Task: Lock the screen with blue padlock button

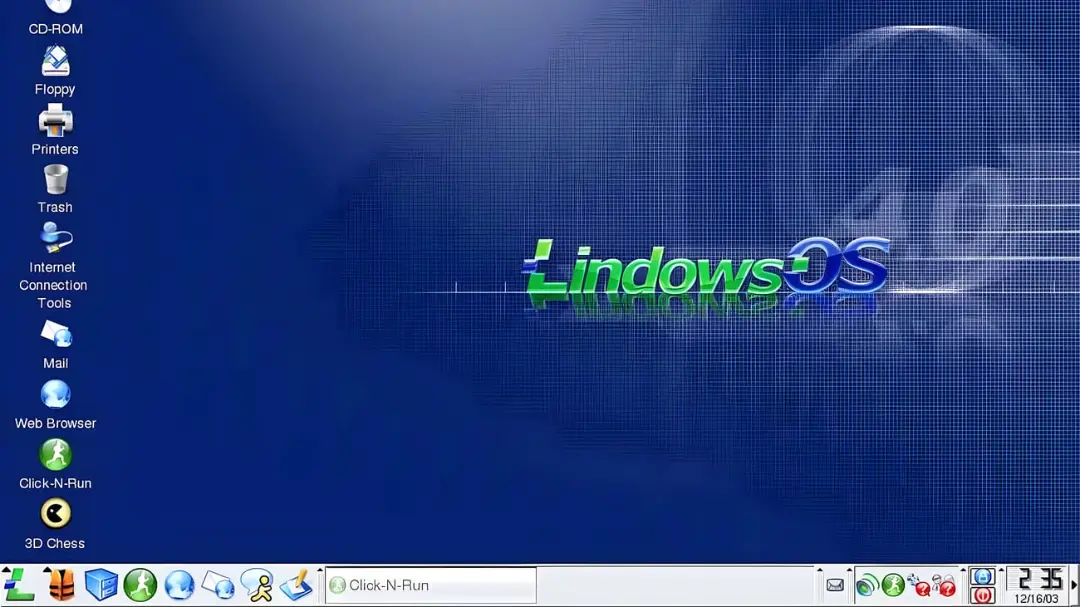Action: pyautogui.click(x=982, y=576)
